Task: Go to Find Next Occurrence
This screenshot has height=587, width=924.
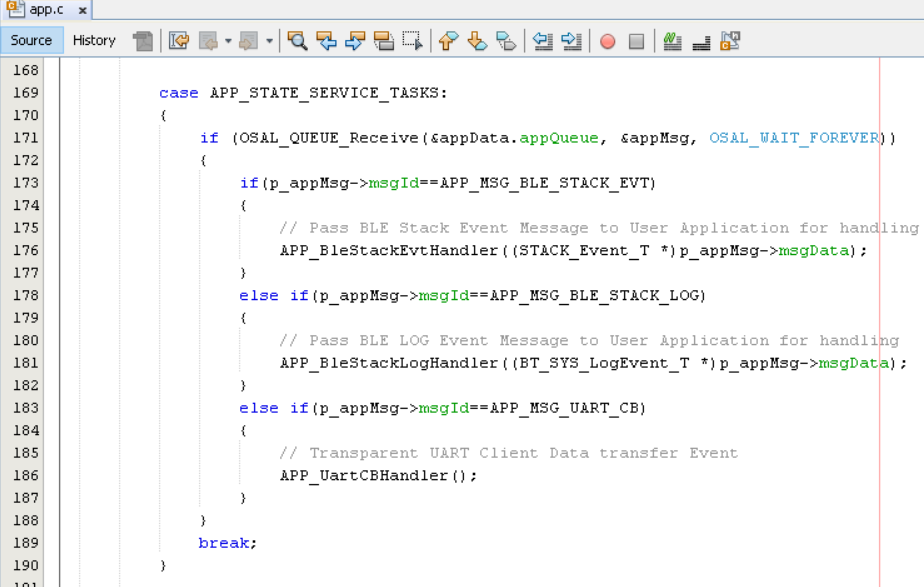Action: (x=355, y=41)
